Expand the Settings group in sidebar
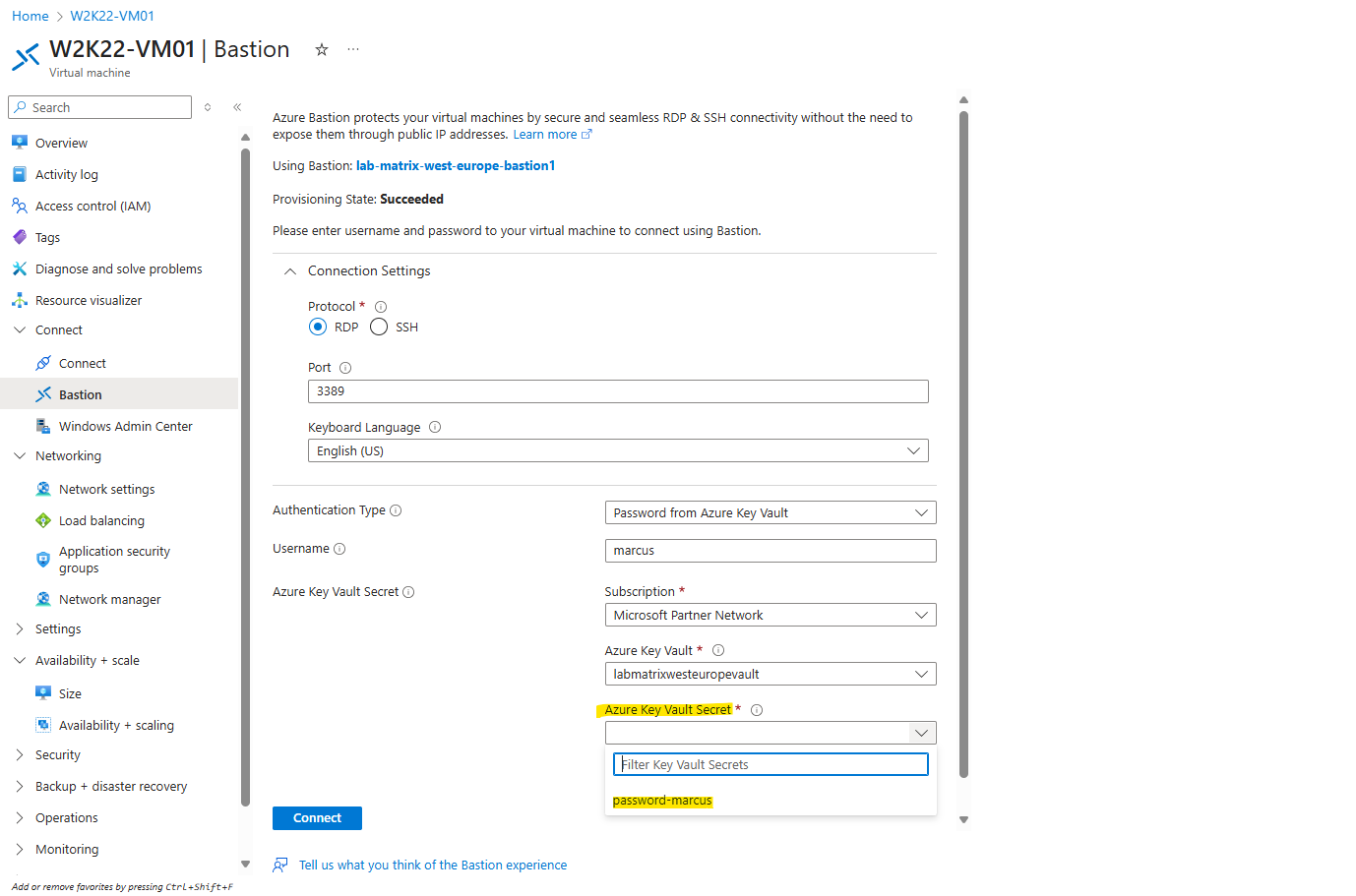1356x896 pixels. (20, 628)
